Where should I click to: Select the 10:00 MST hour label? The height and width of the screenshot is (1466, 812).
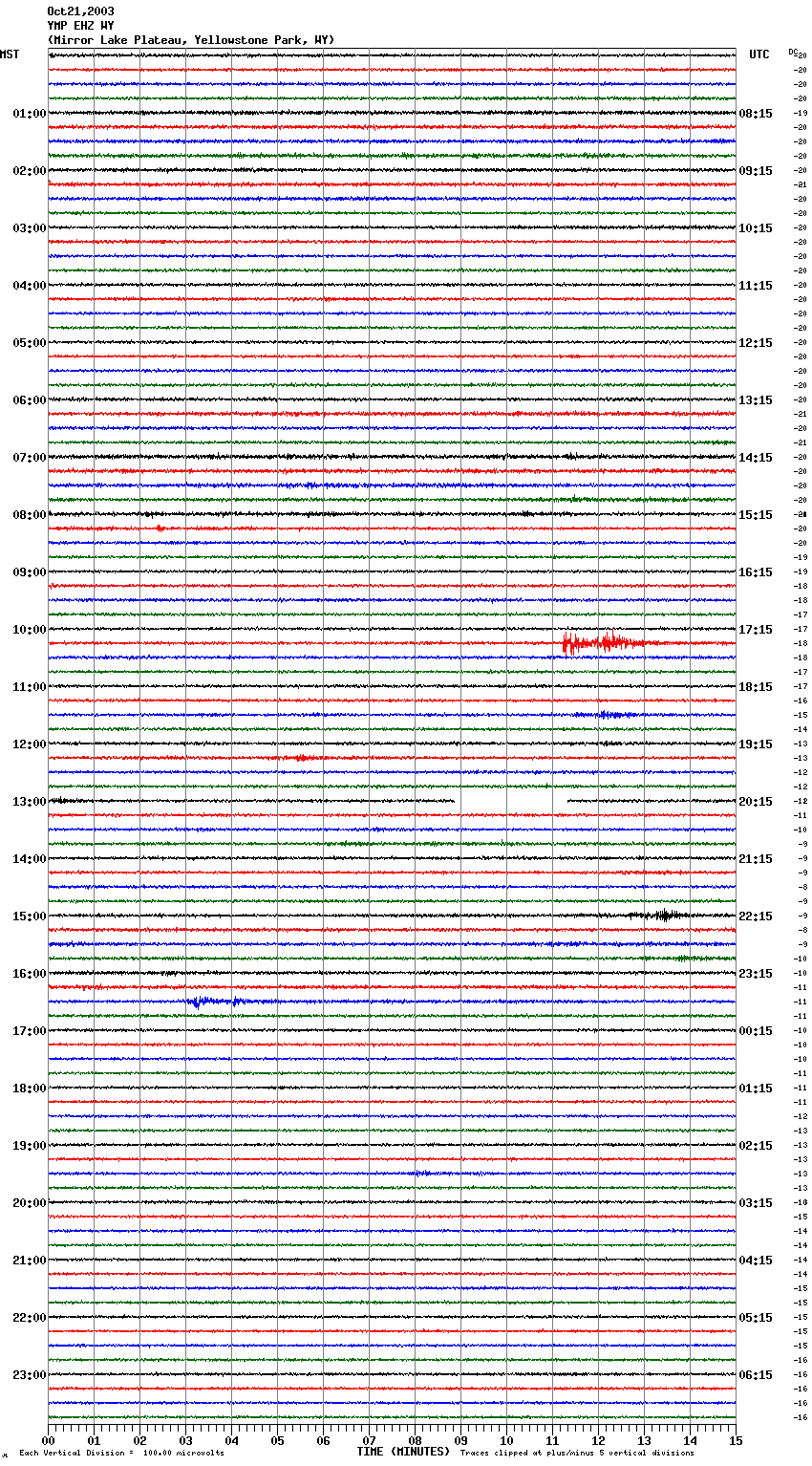(x=30, y=630)
